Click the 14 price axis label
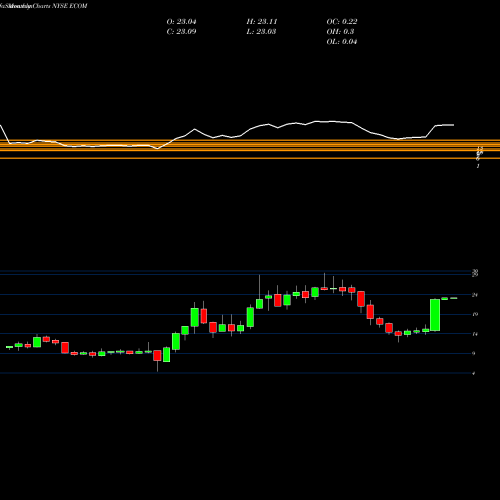Screen dimensions: 500x500 [x=475, y=334]
